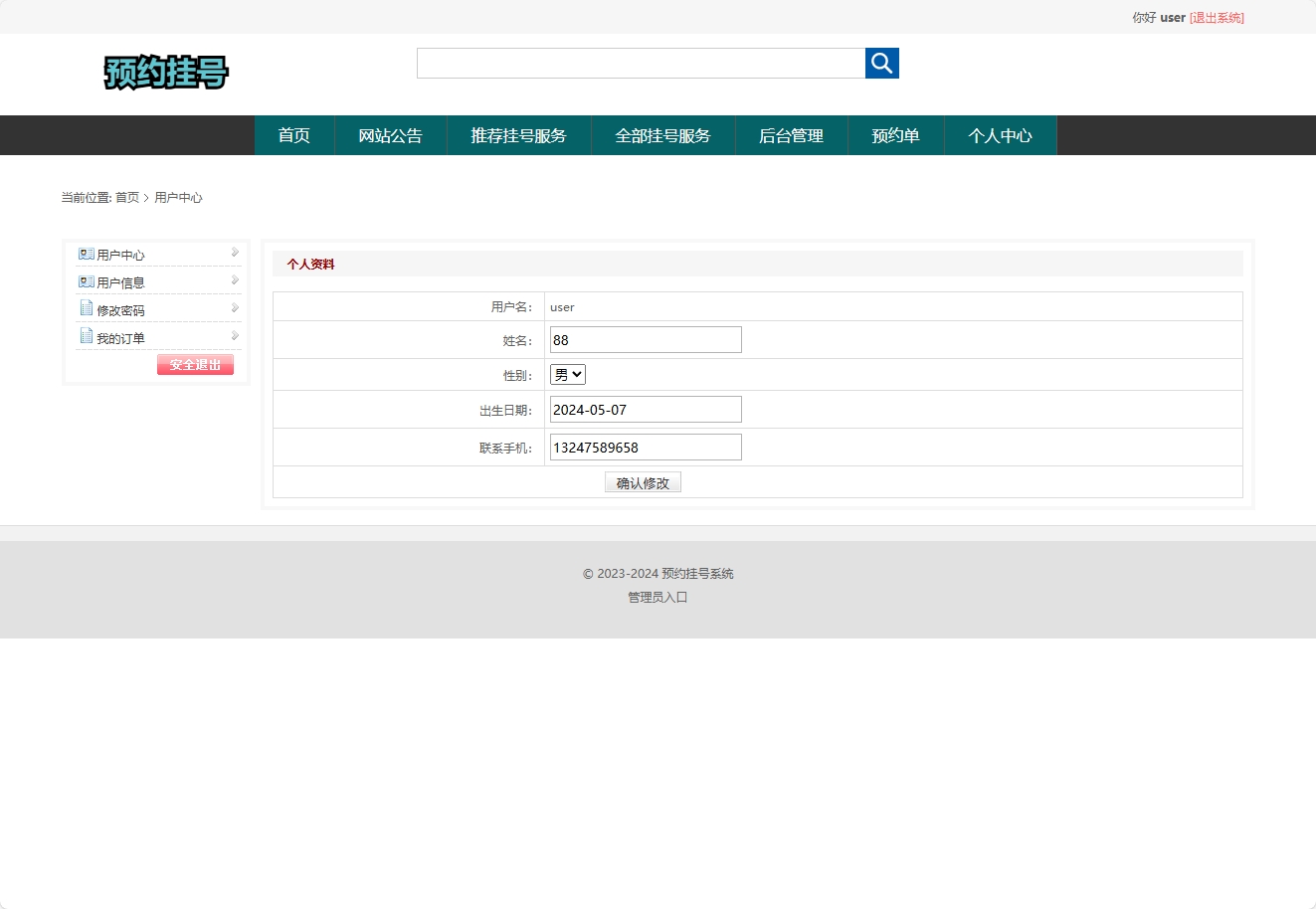Open 个人中心 navigation item
Image resolution: width=1316 pixels, height=909 pixels.
pyautogui.click(x=1001, y=135)
